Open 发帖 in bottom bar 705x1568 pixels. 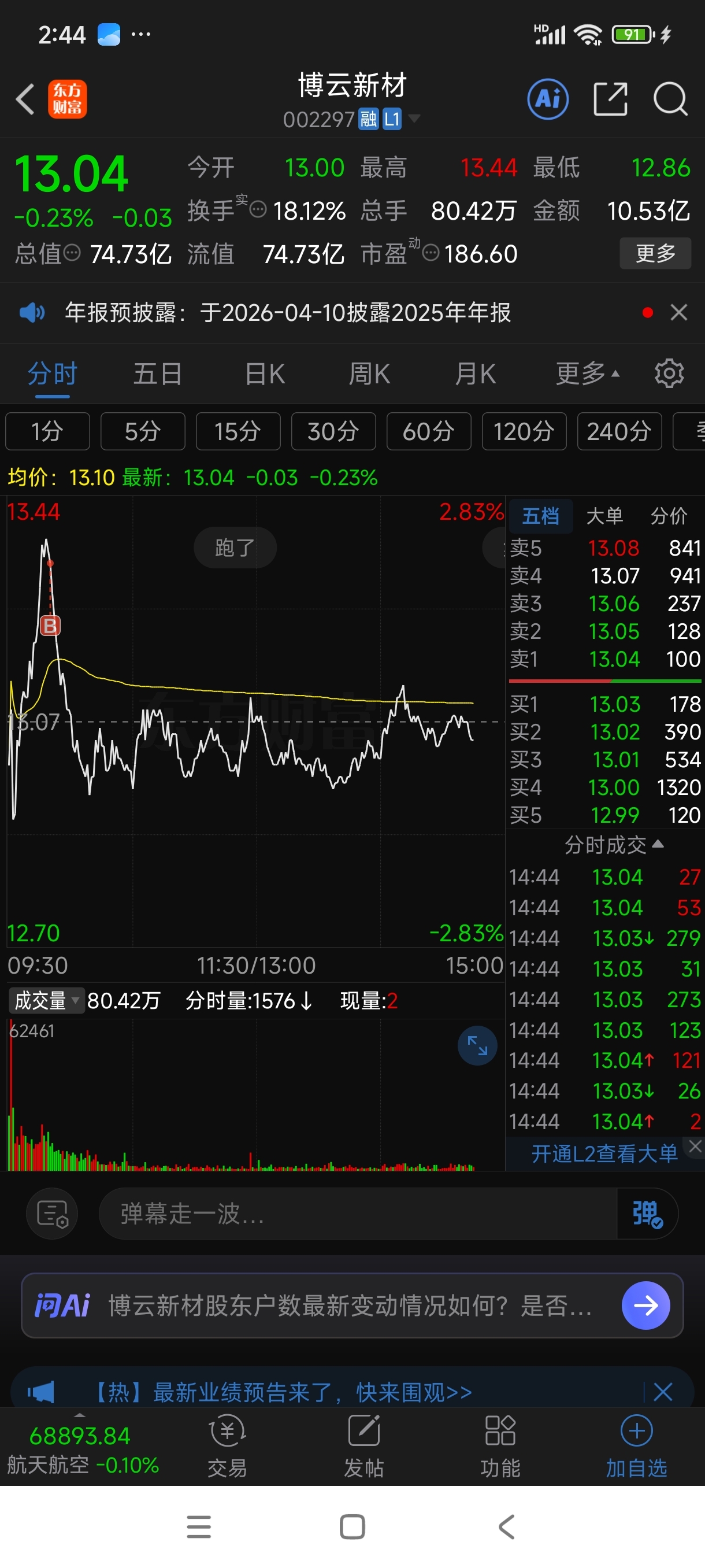coord(363,1446)
